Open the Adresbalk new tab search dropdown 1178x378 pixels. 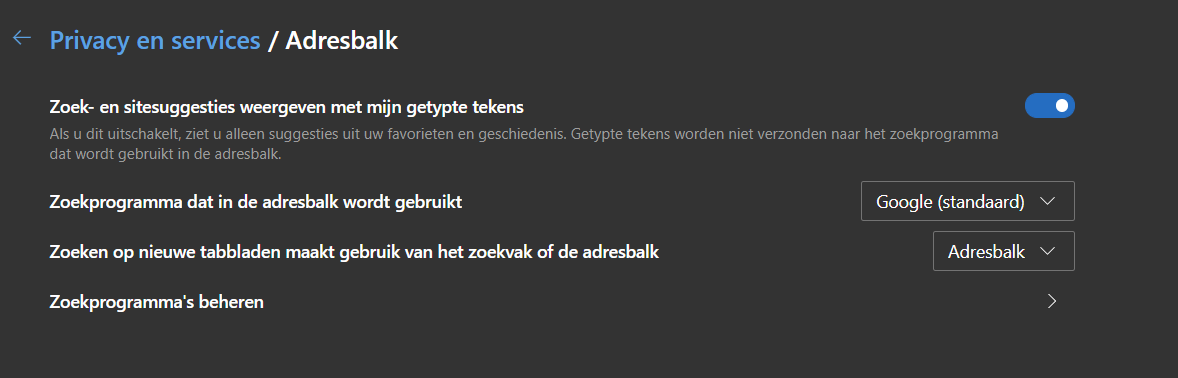(1004, 252)
